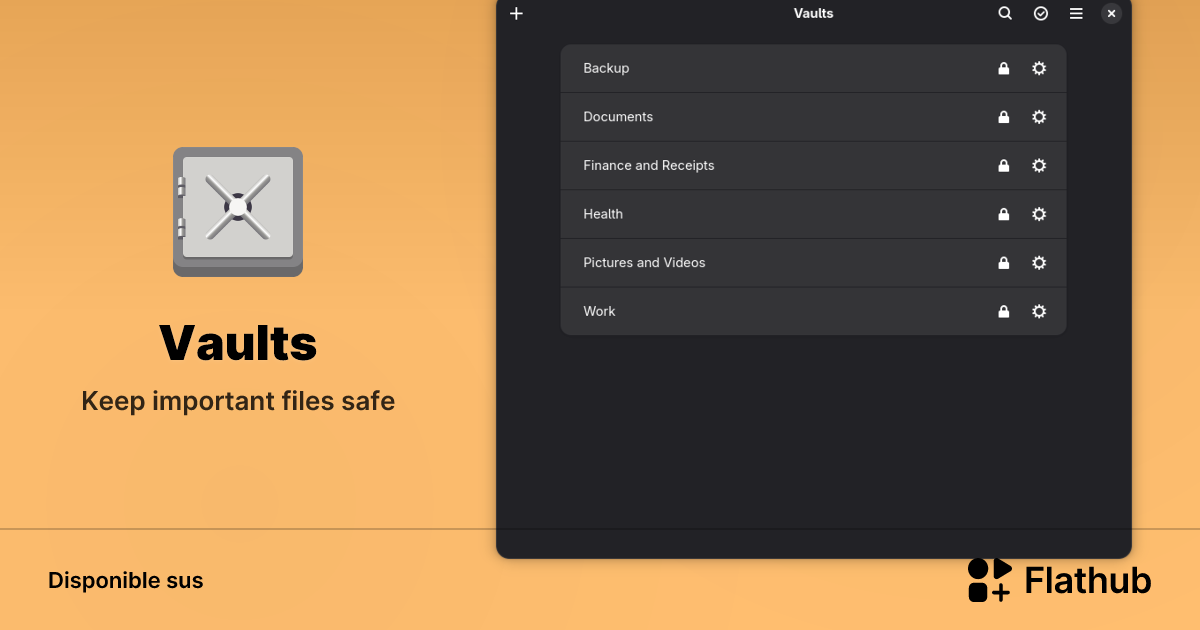Viewport: 1200px width, 630px height.
Task: Open search with the magnifying glass icon
Action: tap(1005, 13)
